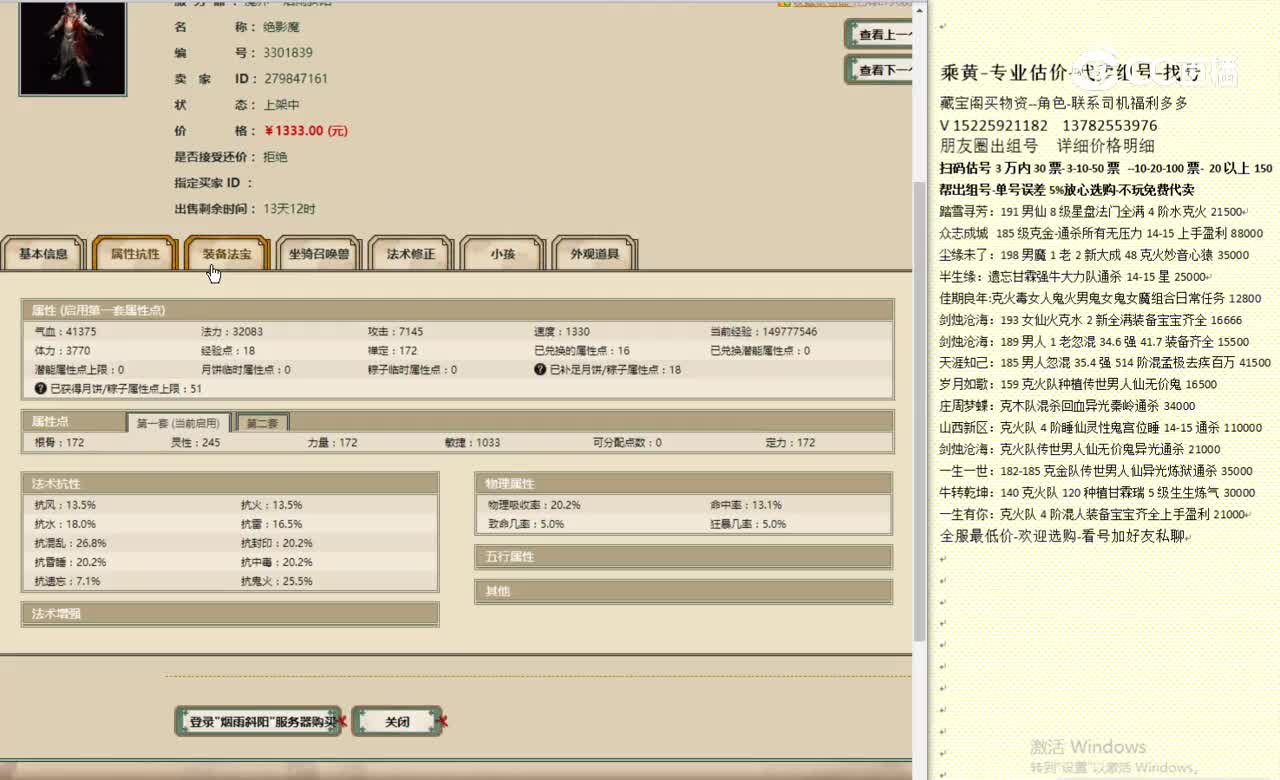Click the 登录"烟雨斜阳"服务器购买 button

(x=258, y=721)
